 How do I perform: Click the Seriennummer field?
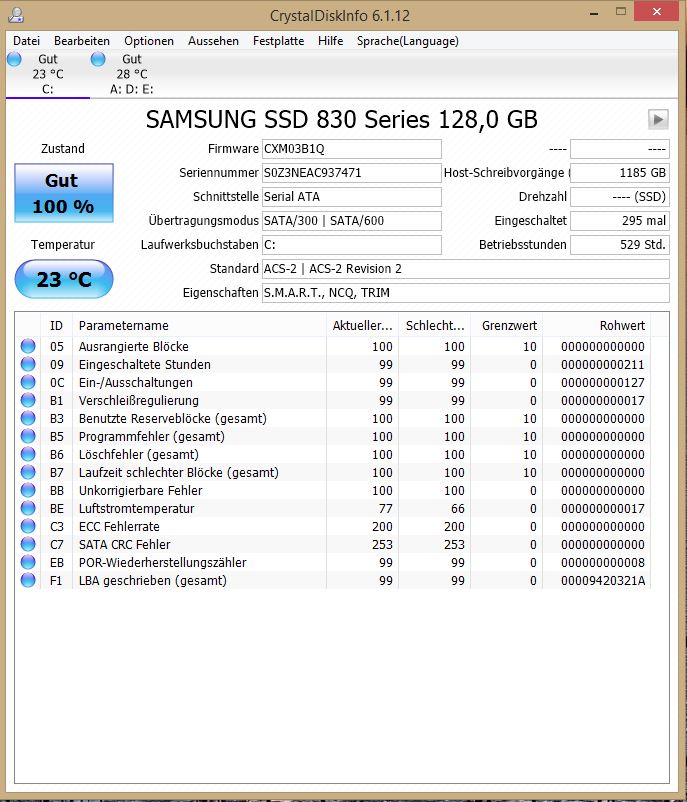pyautogui.click(x=351, y=173)
